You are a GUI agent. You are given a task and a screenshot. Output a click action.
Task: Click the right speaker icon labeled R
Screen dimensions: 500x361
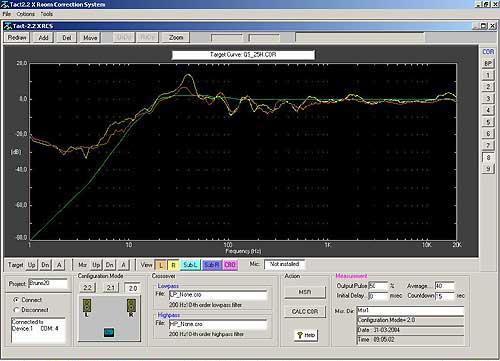pos(131,306)
